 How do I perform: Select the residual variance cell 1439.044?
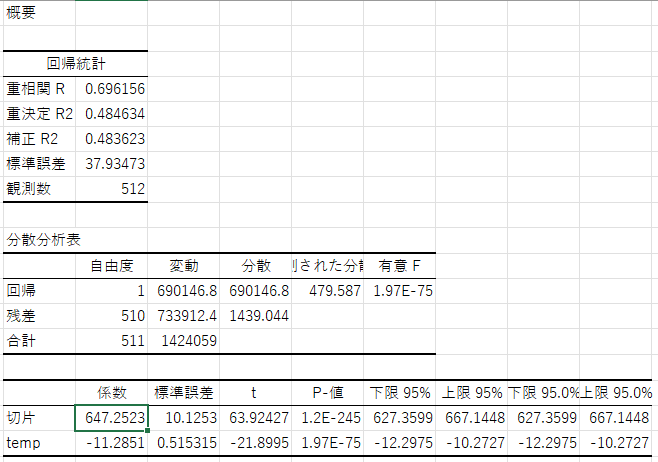point(258,316)
